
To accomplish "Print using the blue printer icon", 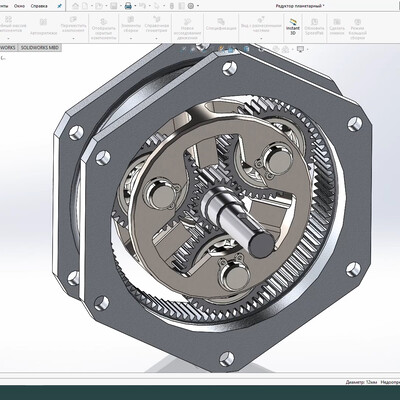I will click(x=128, y=6).
